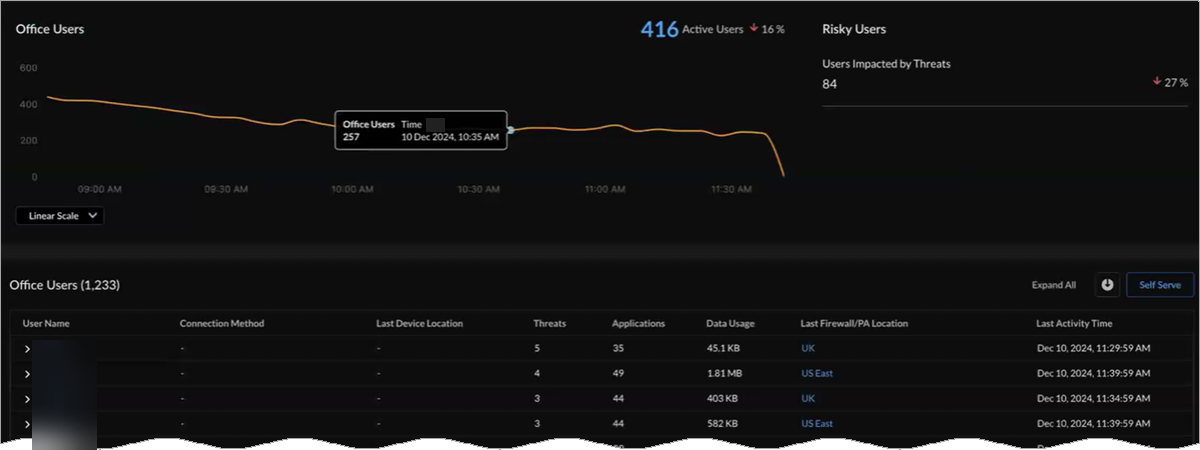The width and height of the screenshot is (1200, 450).
Task: Click the download icon beside Expand All
Action: point(1107,285)
